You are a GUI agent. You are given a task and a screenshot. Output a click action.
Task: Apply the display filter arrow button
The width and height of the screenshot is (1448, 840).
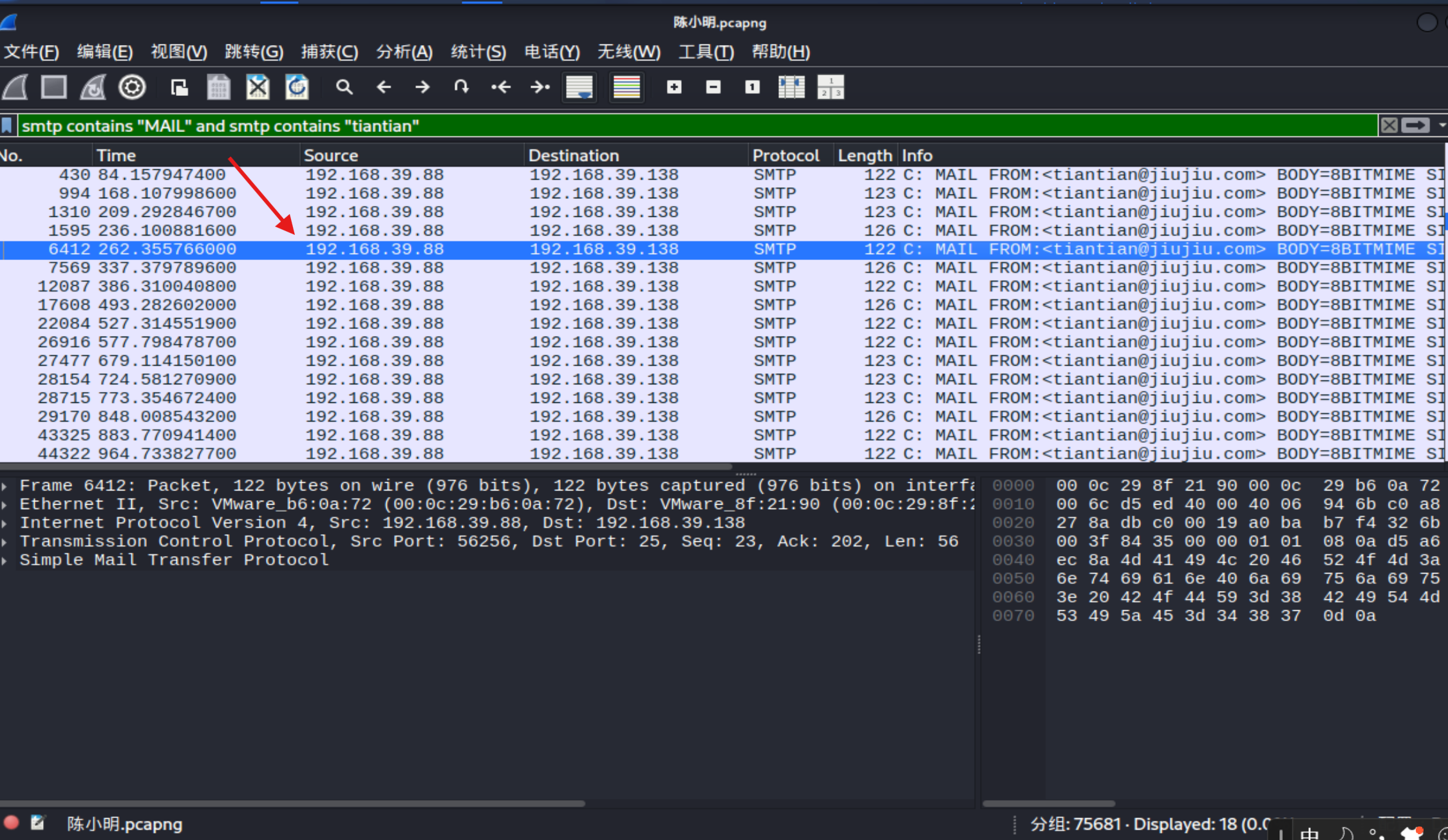pos(1416,126)
